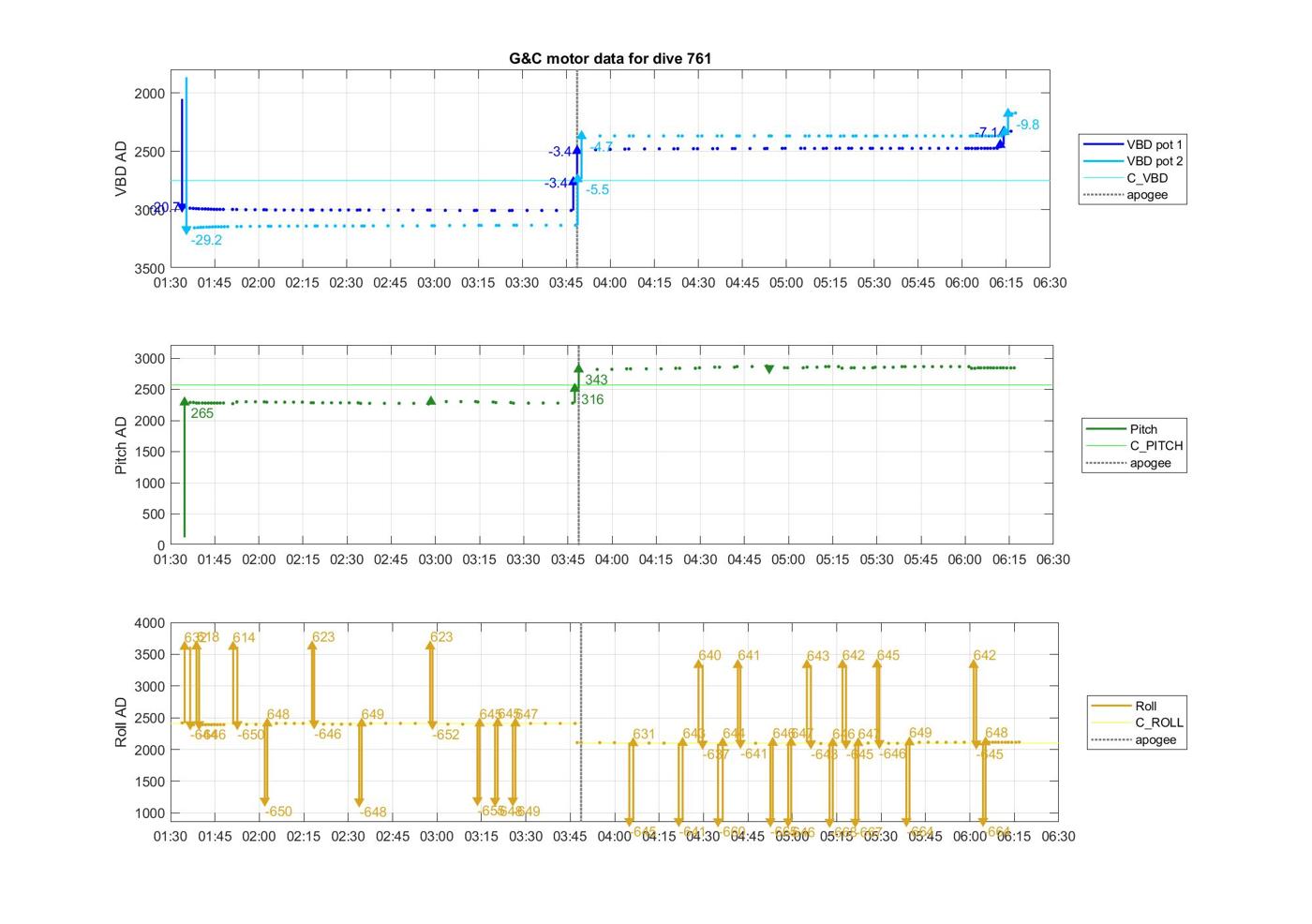Viewport: 1312px width, 924px height.
Task: Click the title 'G&C motor data for dive 761'
Action: coord(610,58)
